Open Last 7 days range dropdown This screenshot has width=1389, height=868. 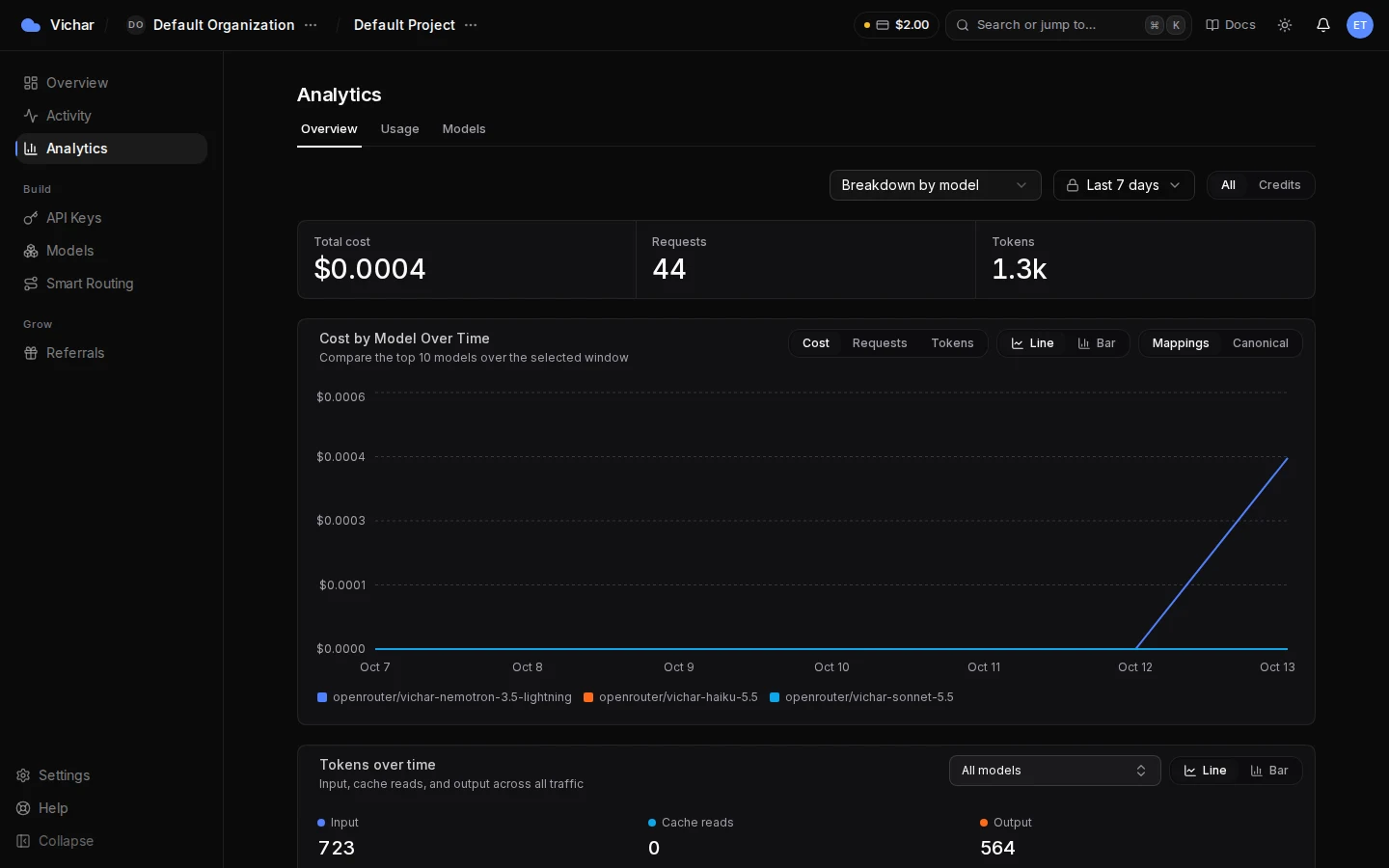(x=1124, y=185)
